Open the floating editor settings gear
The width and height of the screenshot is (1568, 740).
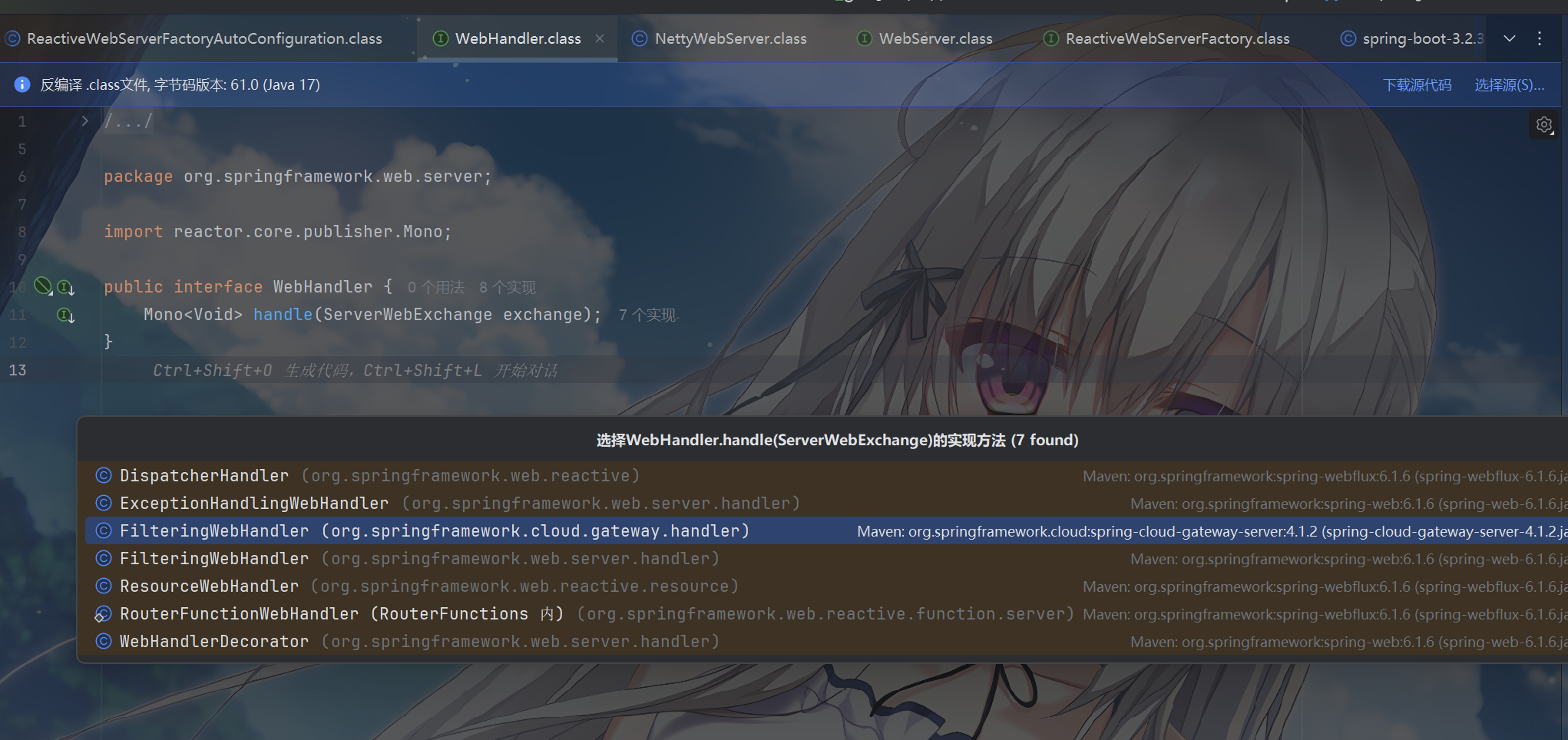point(1544,124)
